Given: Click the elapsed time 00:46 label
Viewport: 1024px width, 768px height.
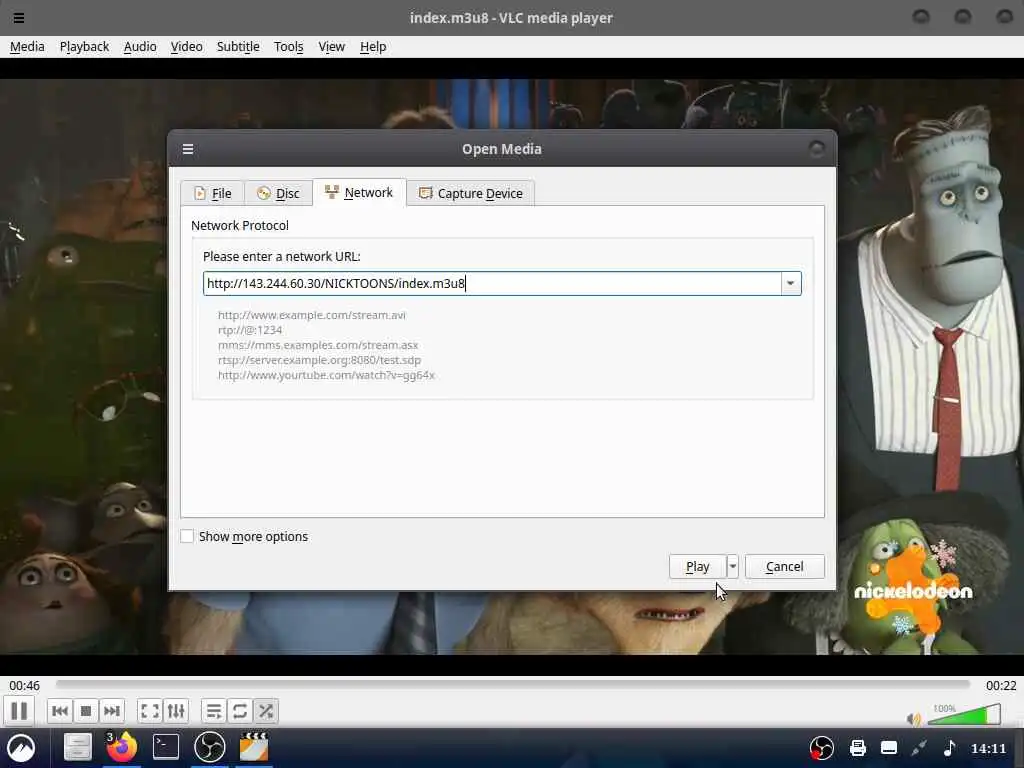Looking at the screenshot, I should (x=24, y=685).
